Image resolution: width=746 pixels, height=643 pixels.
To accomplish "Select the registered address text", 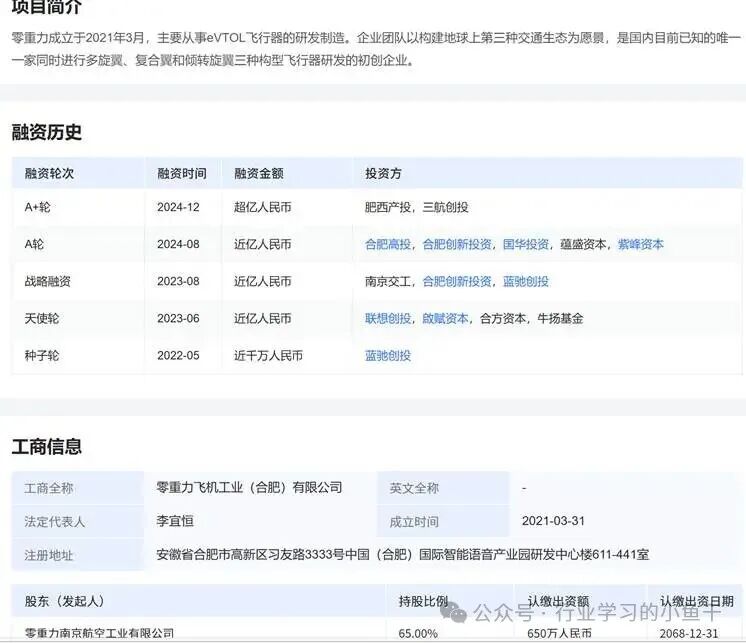I will coord(402,555).
